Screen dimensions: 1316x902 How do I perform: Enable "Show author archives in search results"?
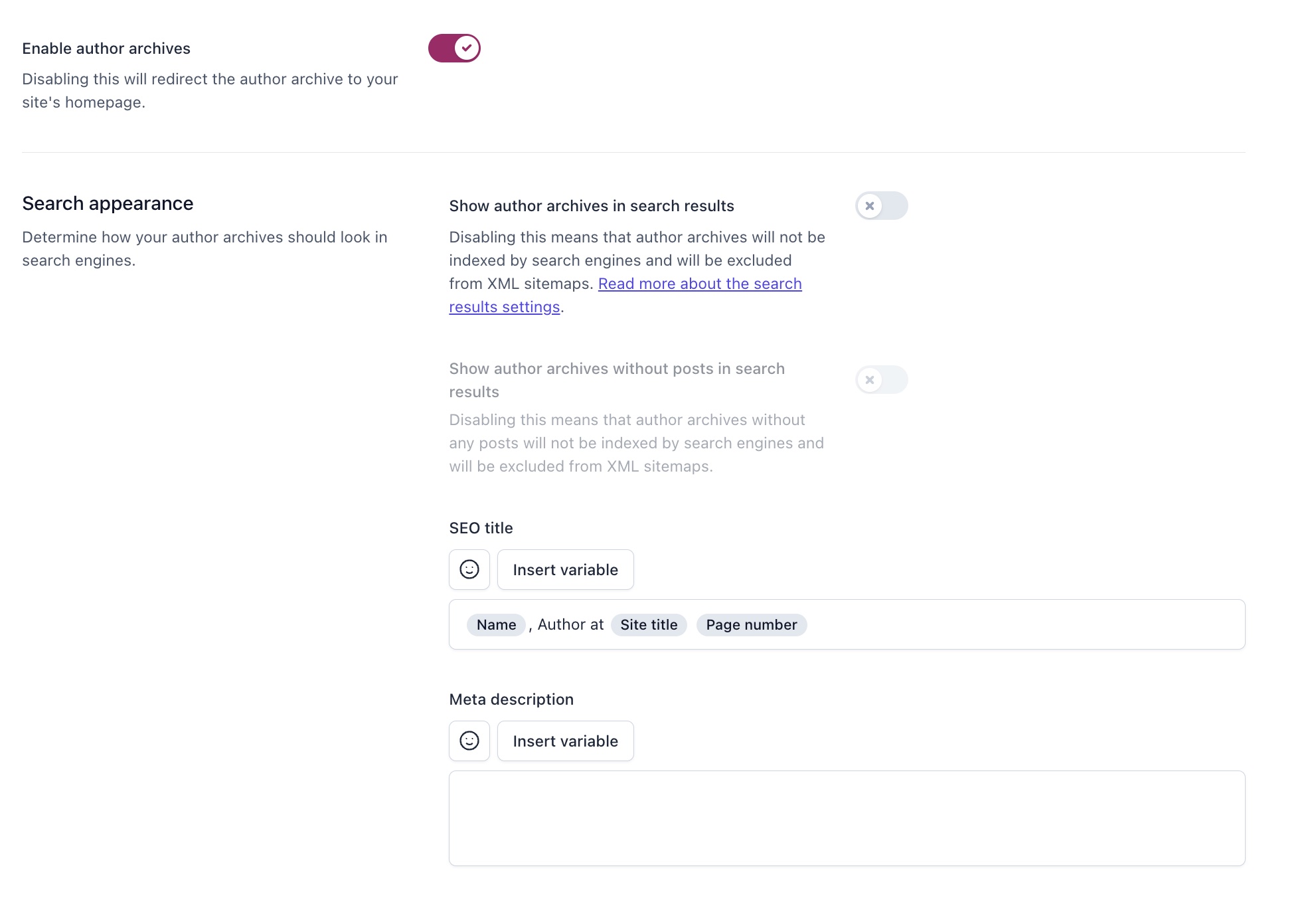881,206
